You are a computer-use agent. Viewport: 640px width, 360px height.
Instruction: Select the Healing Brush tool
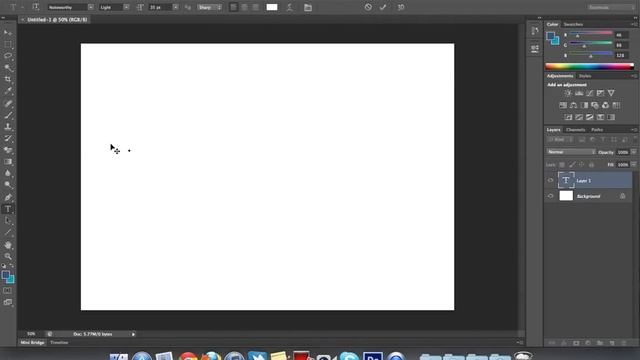click(8, 103)
